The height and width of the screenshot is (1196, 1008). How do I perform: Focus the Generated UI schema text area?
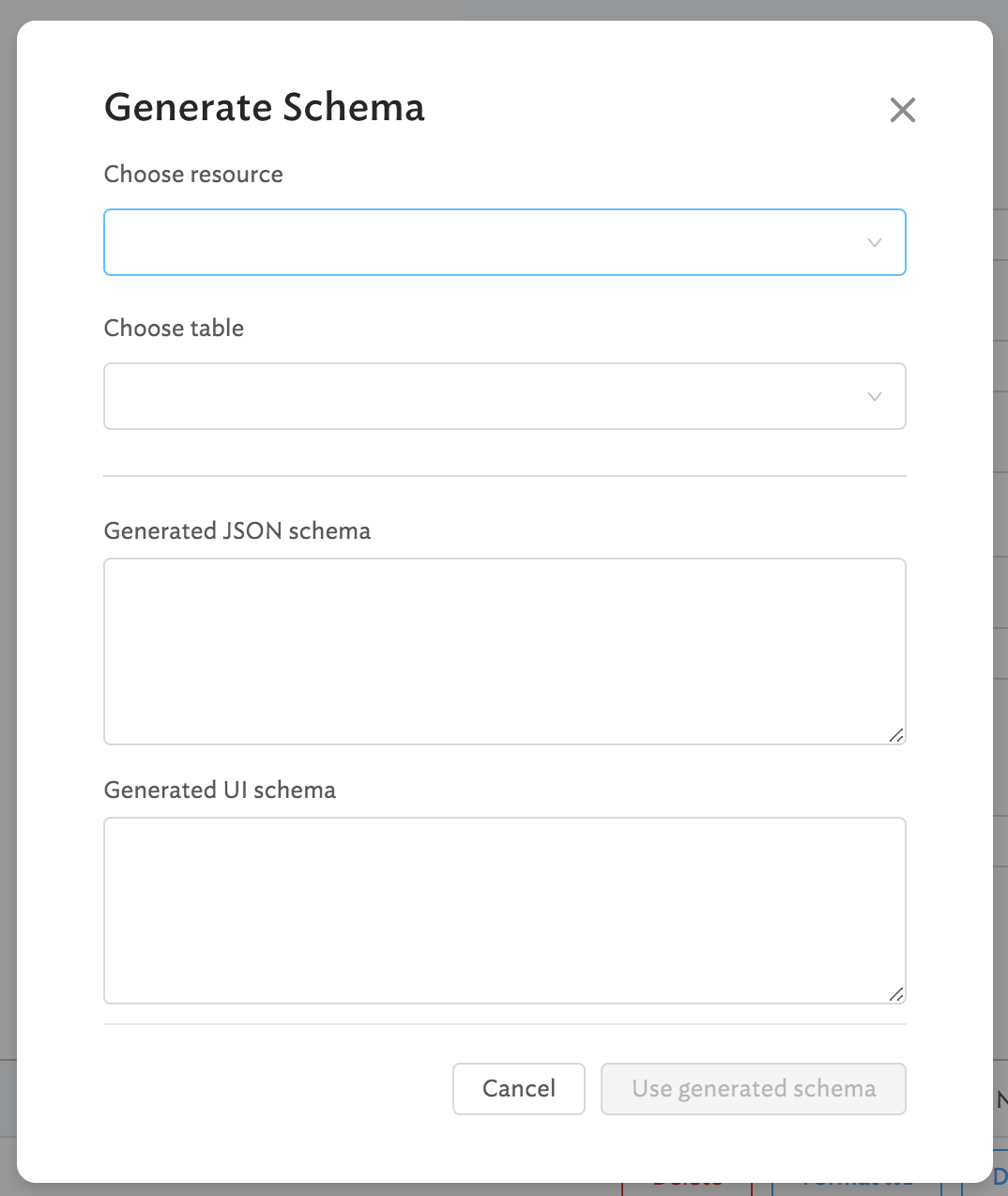pos(504,910)
